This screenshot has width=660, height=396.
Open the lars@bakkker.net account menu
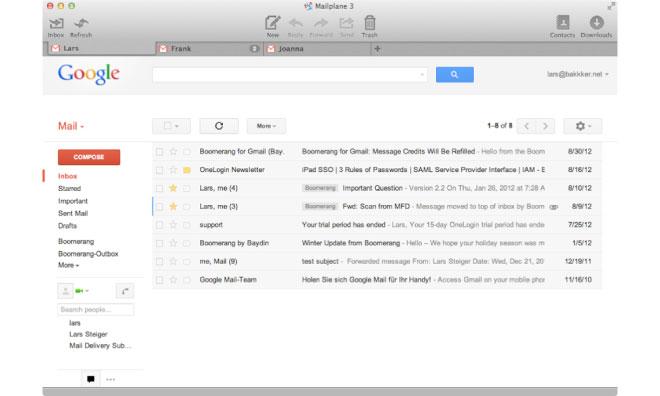click(x=578, y=74)
